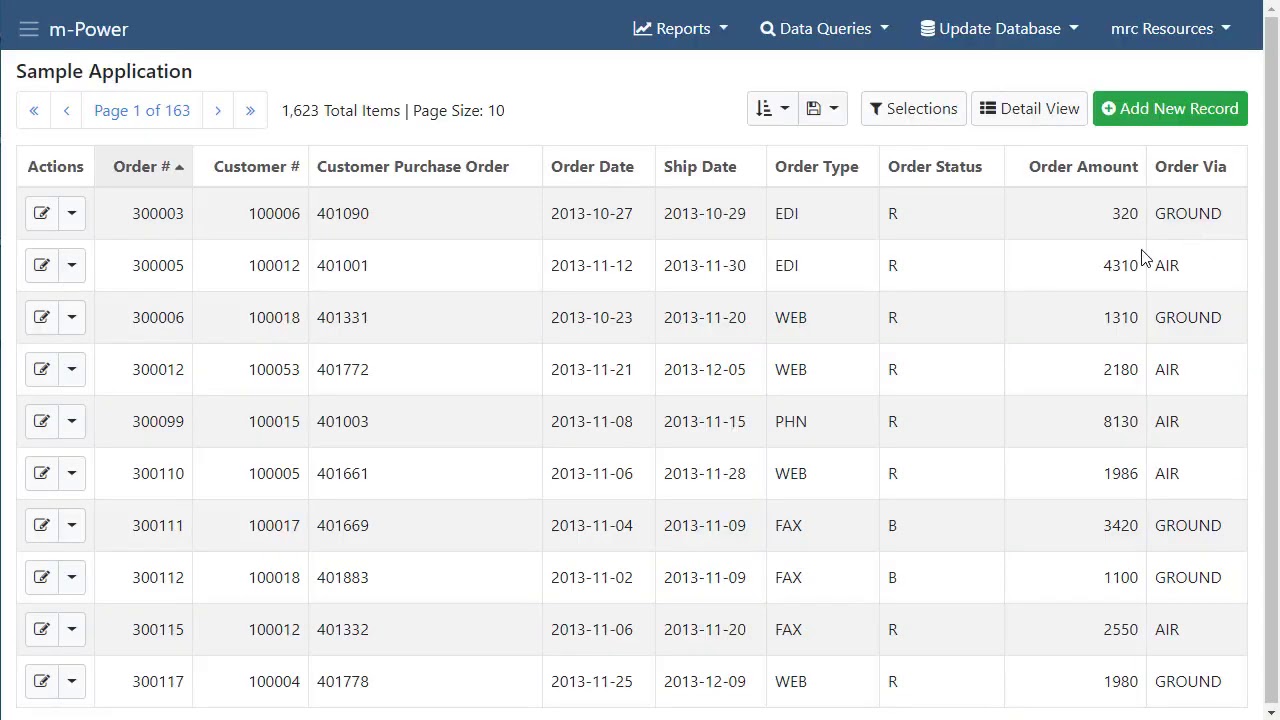
Task: Click the Add New Record button
Action: 1170,109
